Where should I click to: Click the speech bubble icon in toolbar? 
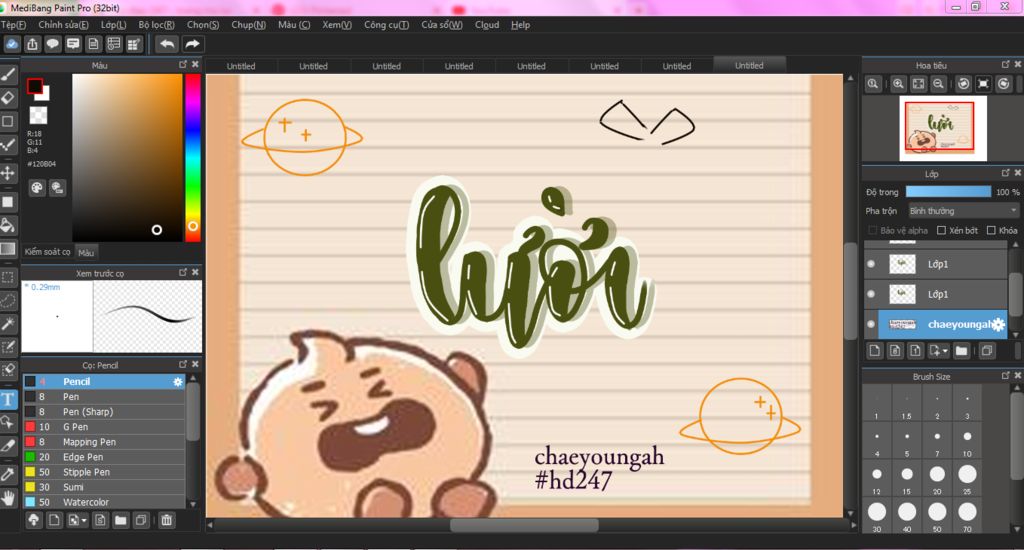[x=52, y=44]
